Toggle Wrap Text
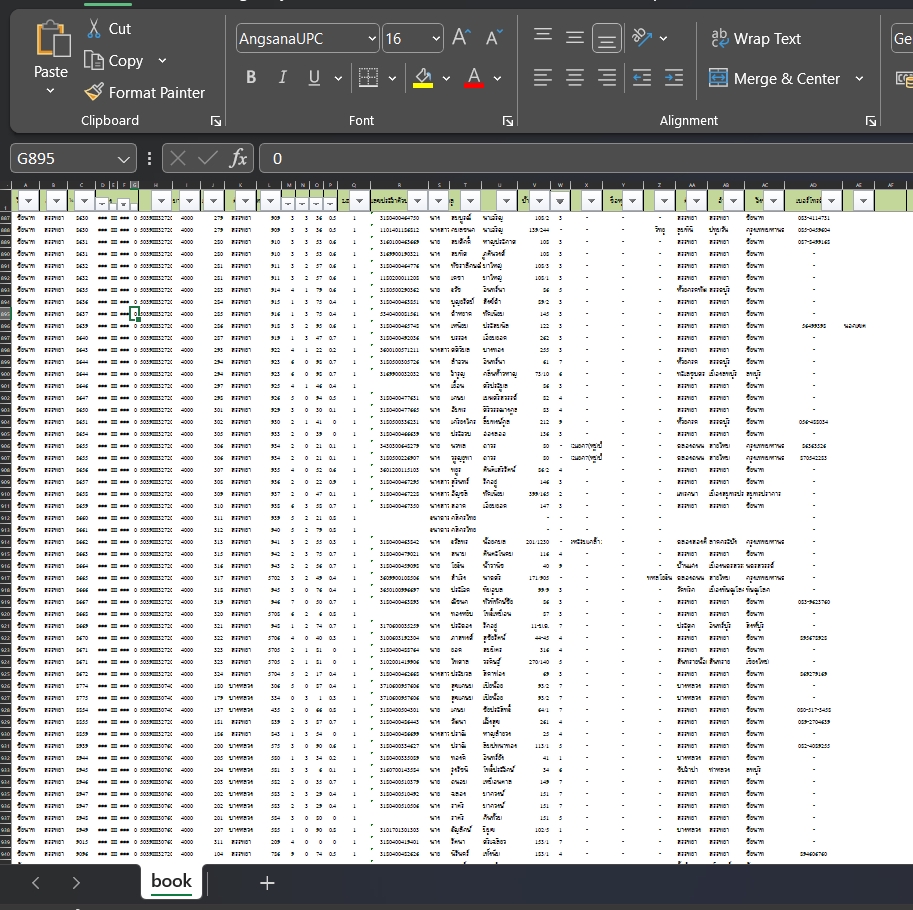This screenshot has width=913, height=910. click(755, 38)
